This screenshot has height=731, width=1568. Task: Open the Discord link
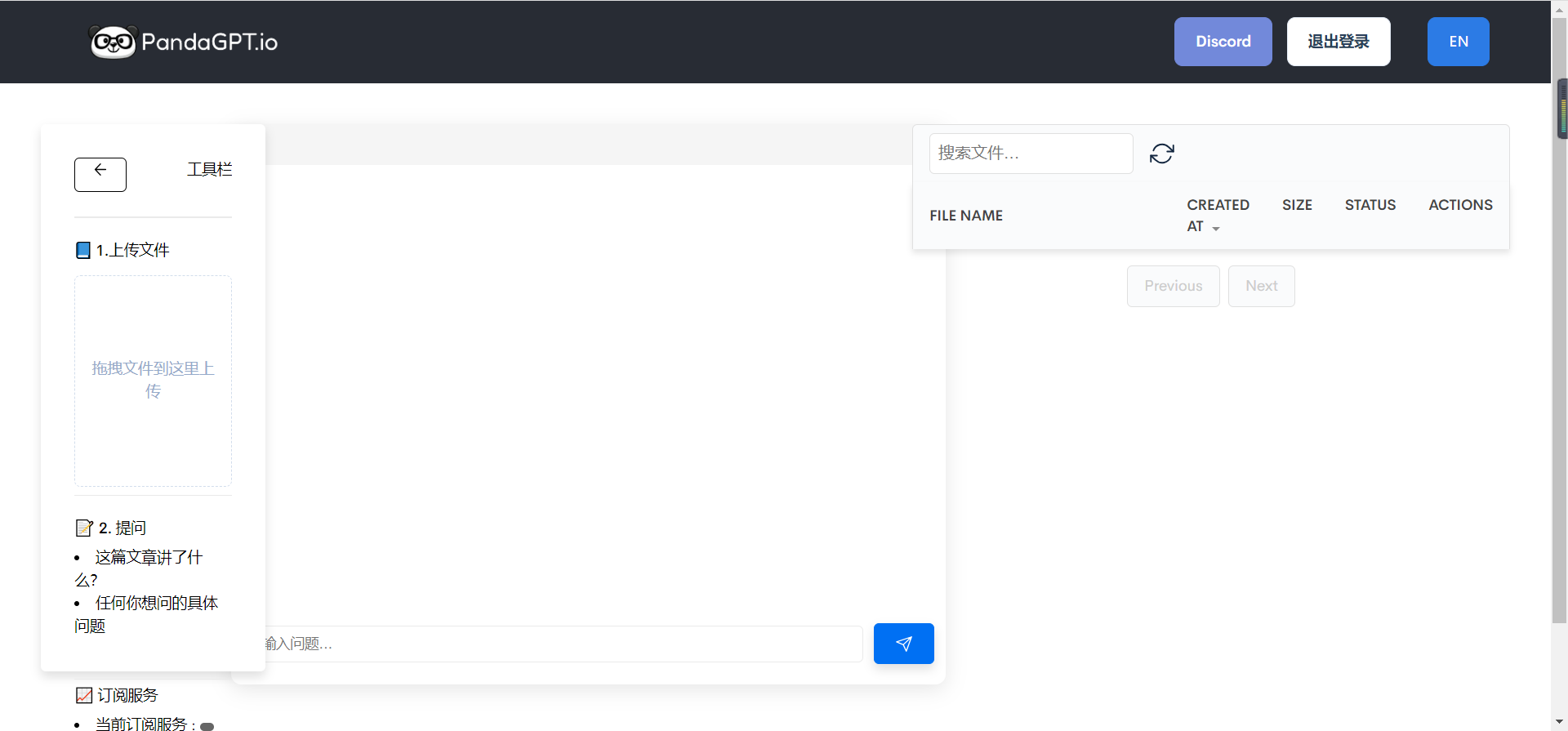pyautogui.click(x=1223, y=42)
